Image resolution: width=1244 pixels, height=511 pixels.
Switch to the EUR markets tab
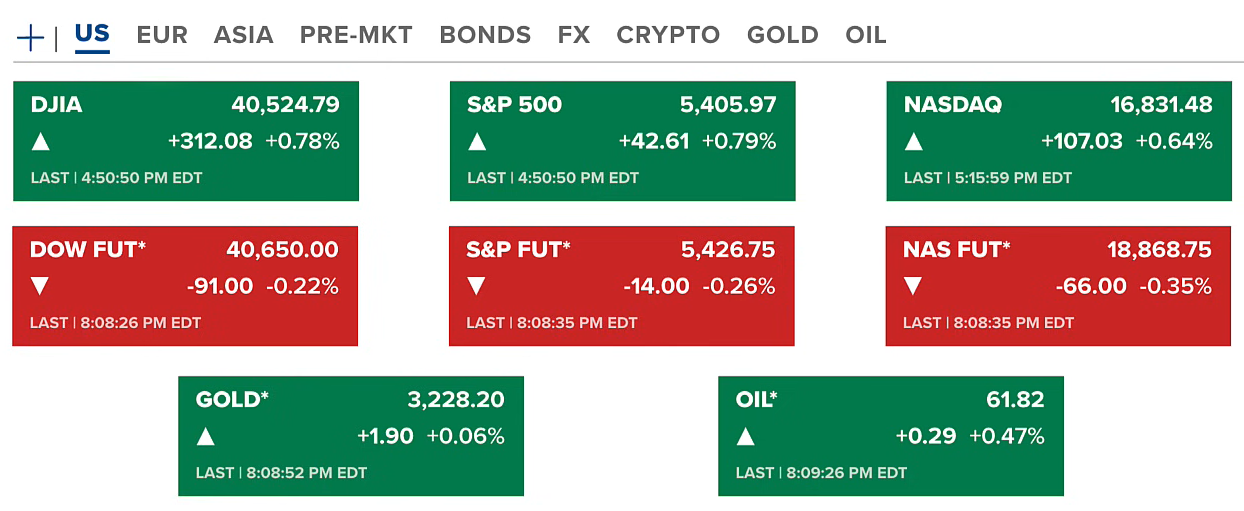[x=162, y=35]
